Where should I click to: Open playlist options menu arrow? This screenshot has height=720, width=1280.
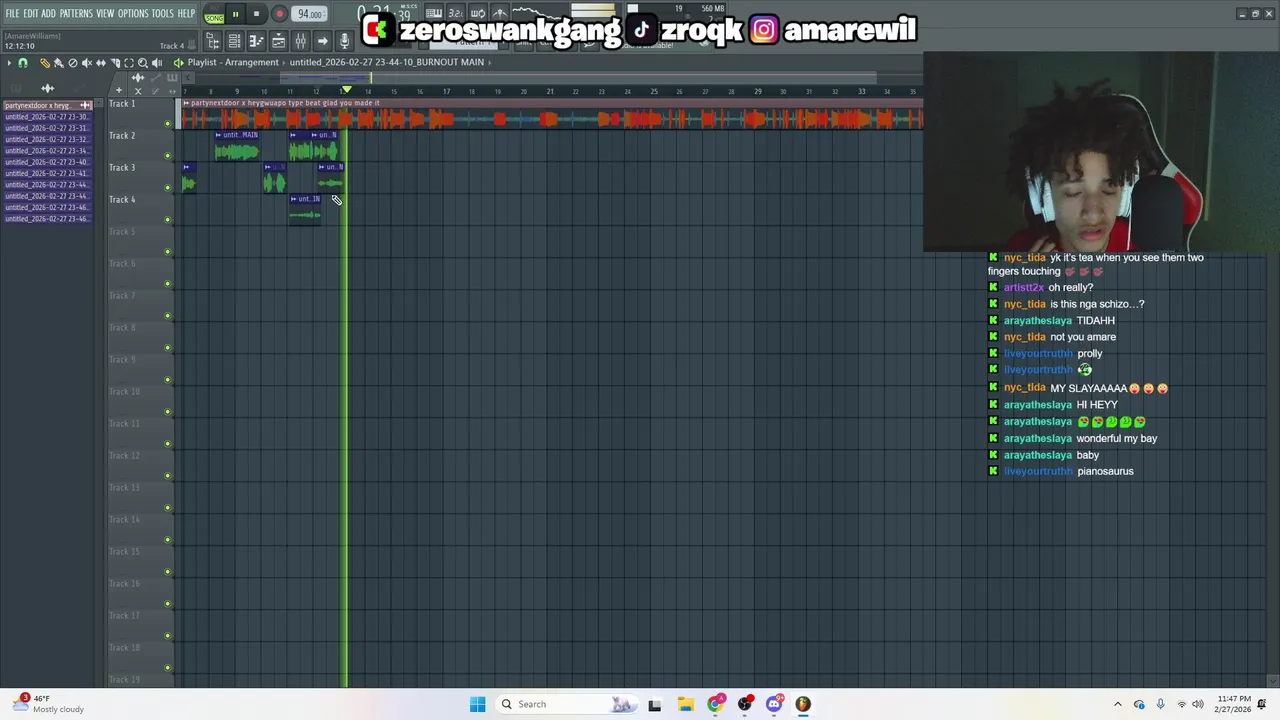coord(9,63)
